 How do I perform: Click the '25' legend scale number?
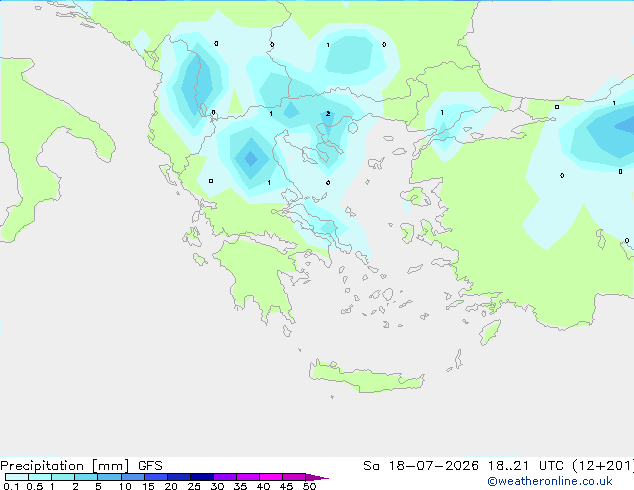coord(194,486)
